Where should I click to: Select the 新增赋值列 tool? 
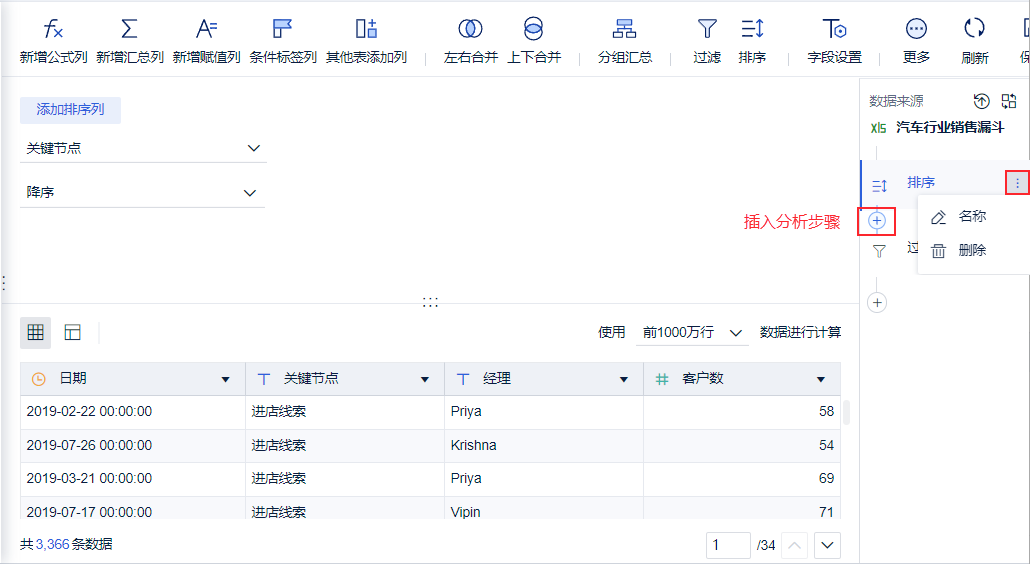click(x=206, y=40)
